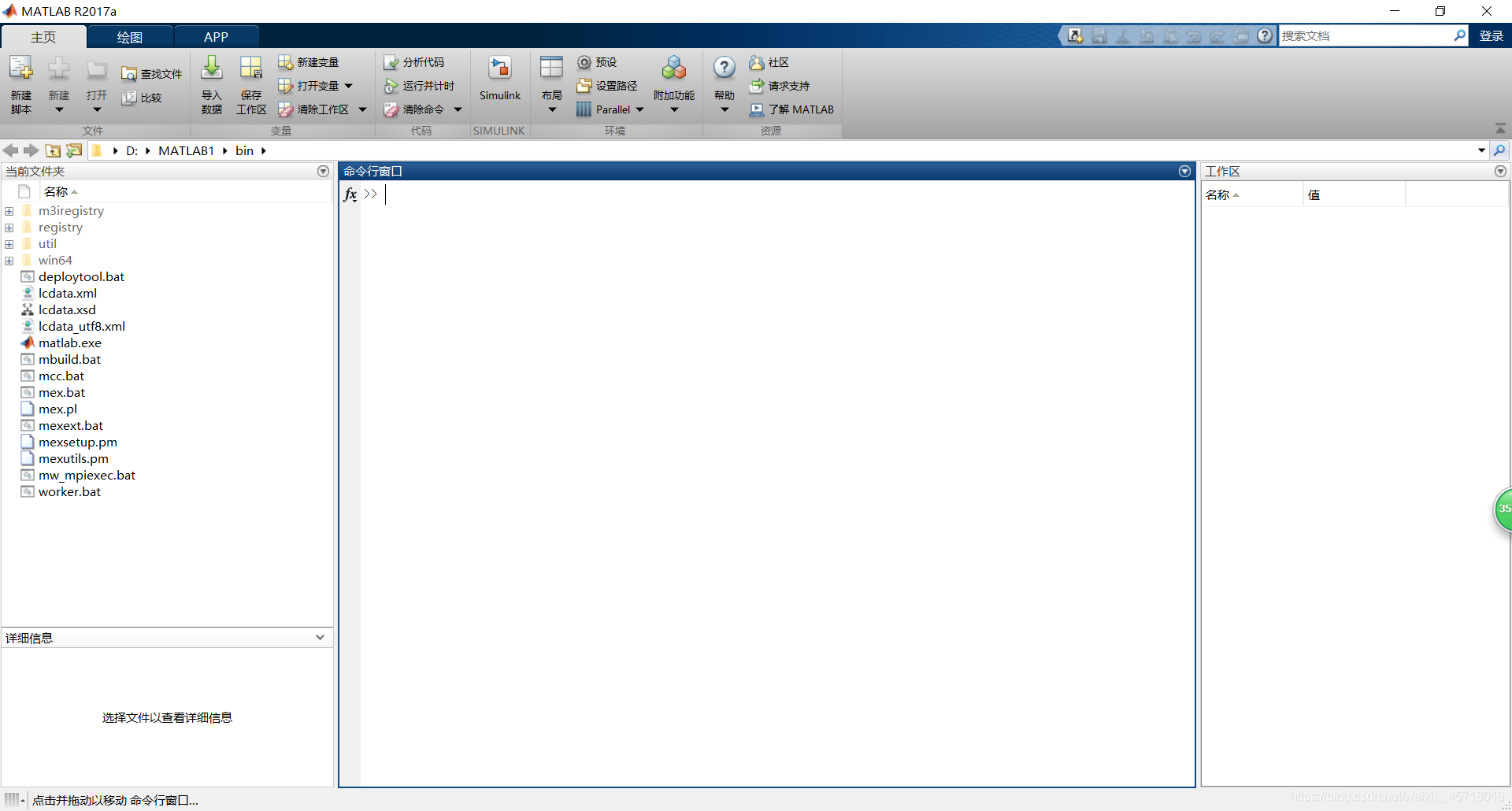Image resolution: width=1512 pixels, height=811 pixels.
Task: Click 新建变量 (New Variable) icon
Action: click(285, 62)
